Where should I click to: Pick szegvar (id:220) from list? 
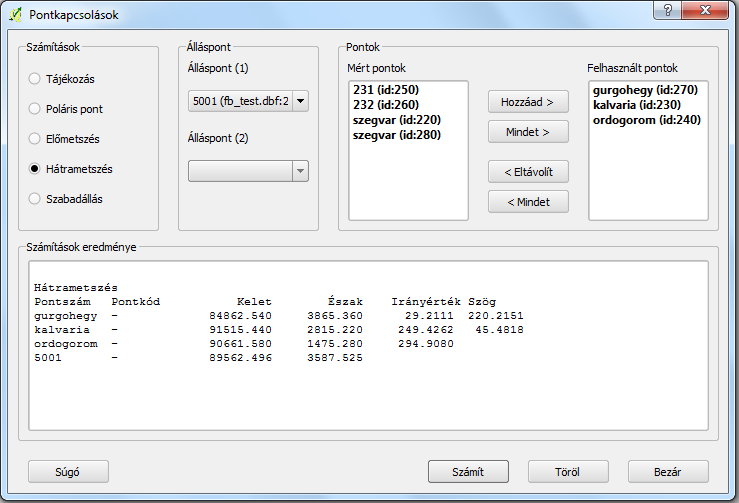click(396, 120)
